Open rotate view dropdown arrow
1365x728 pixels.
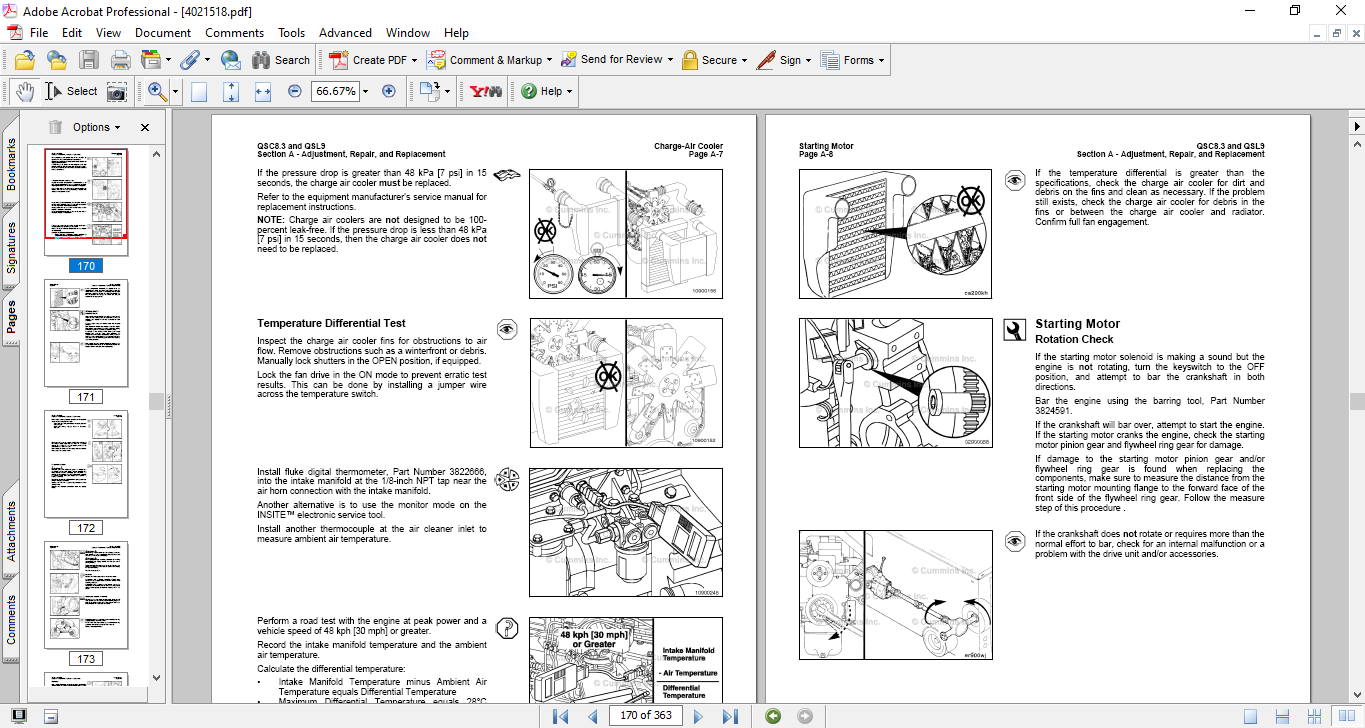click(x=447, y=91)
